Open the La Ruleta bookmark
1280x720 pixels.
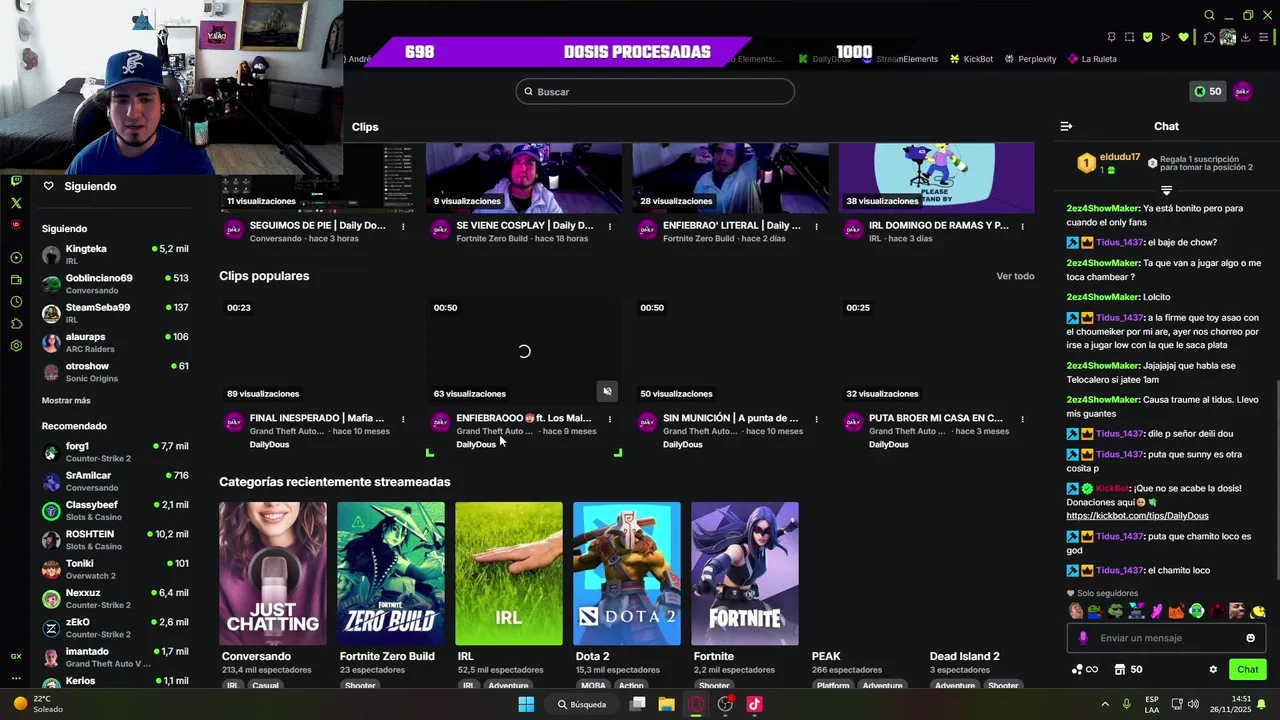tap(1092, 59)
